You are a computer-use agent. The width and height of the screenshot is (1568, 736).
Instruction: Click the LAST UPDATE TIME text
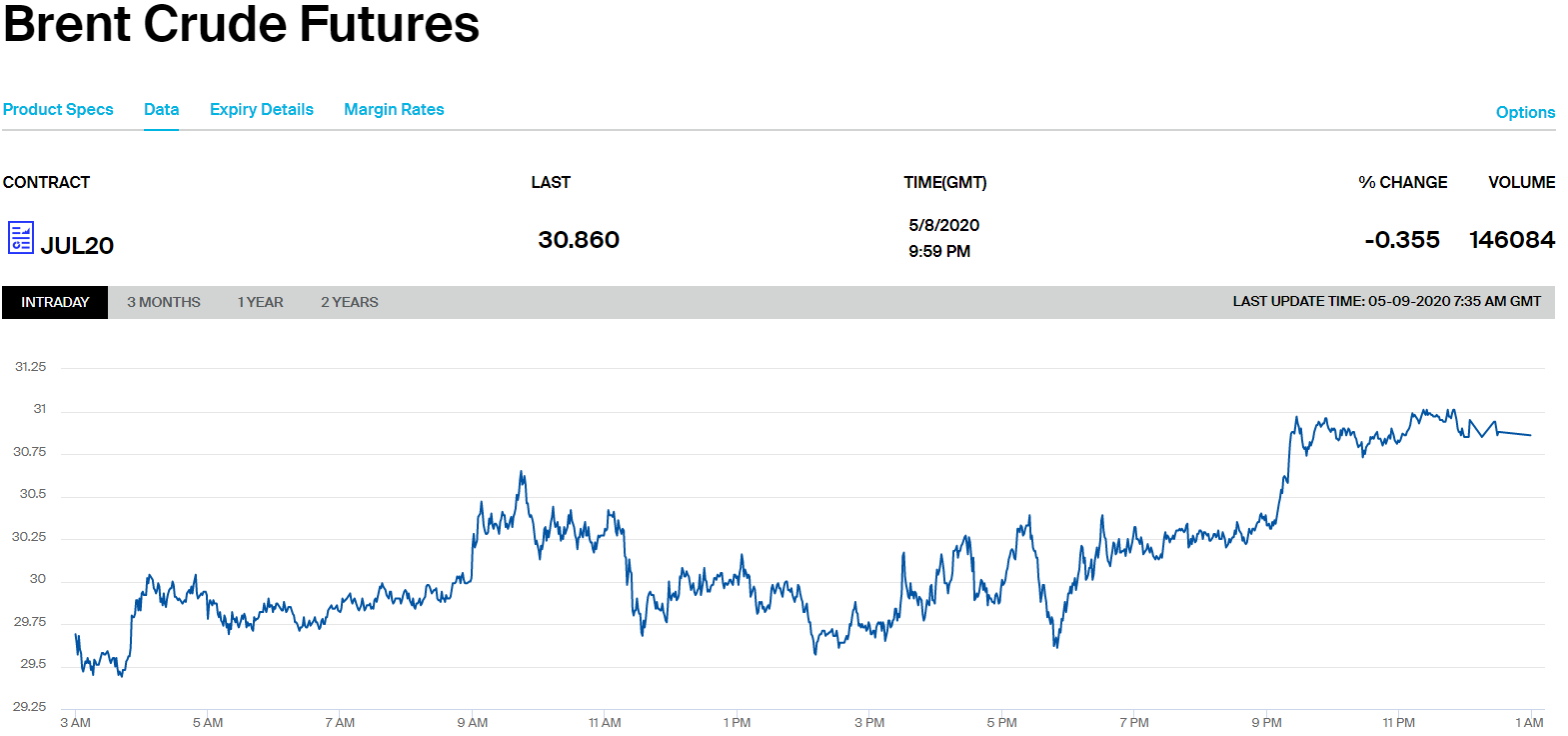coord(1387,301)
